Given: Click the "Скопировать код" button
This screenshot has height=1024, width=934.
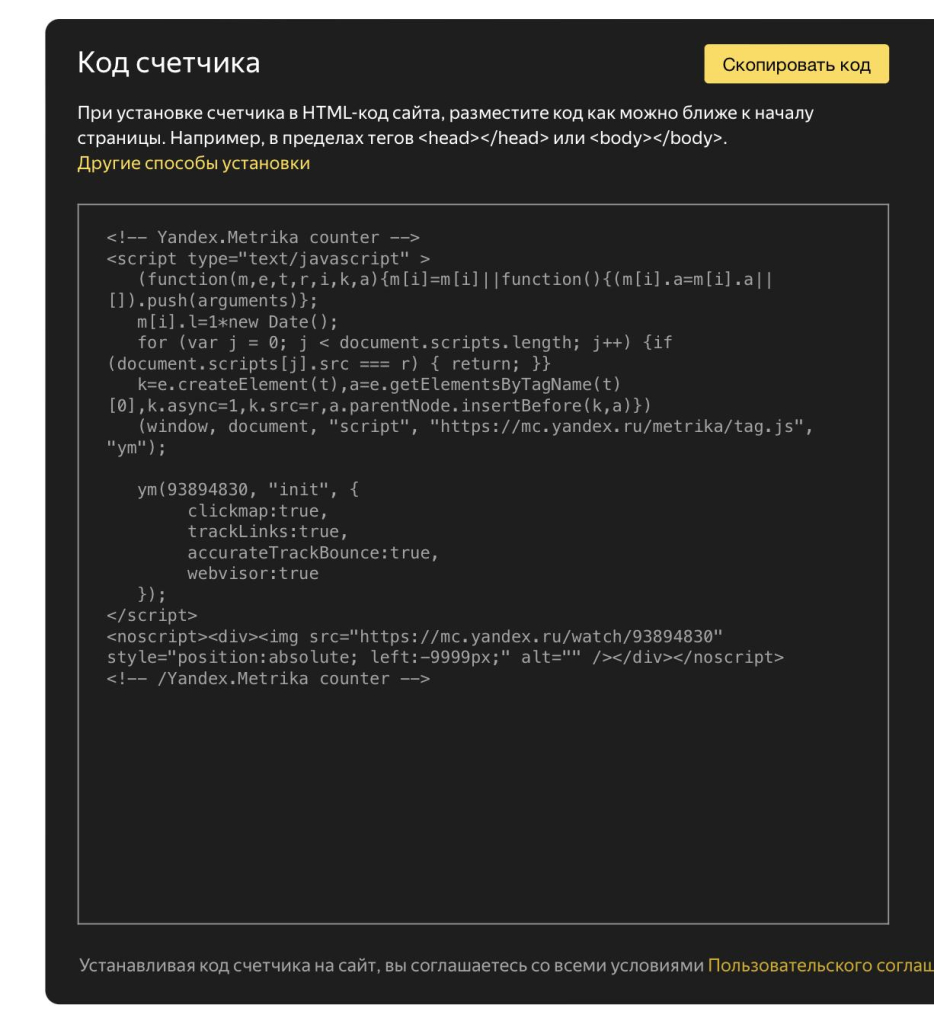Looking at the screenshot, I should 796,64.
